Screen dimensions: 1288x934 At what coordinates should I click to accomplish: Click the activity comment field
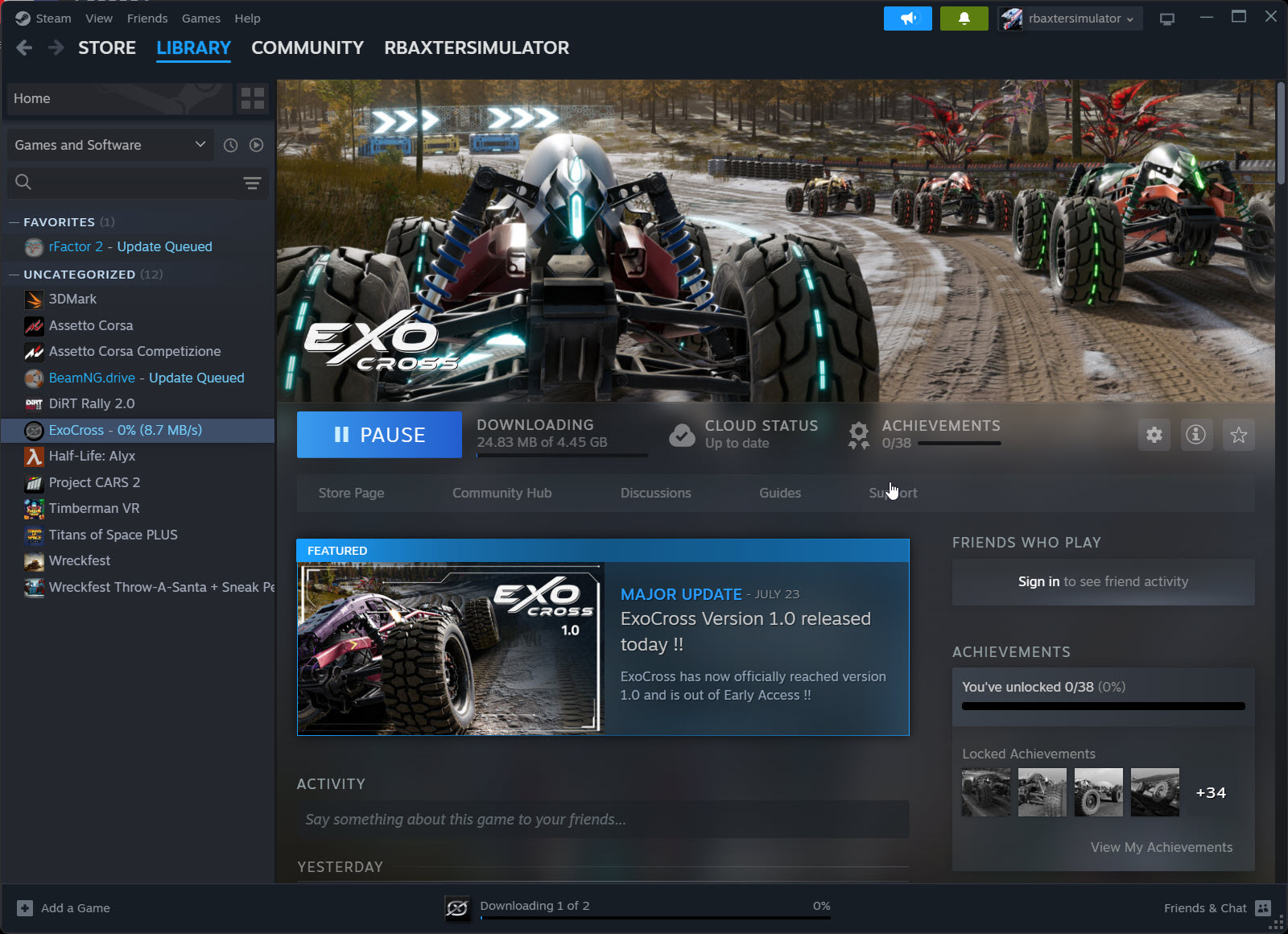[604, 820]
